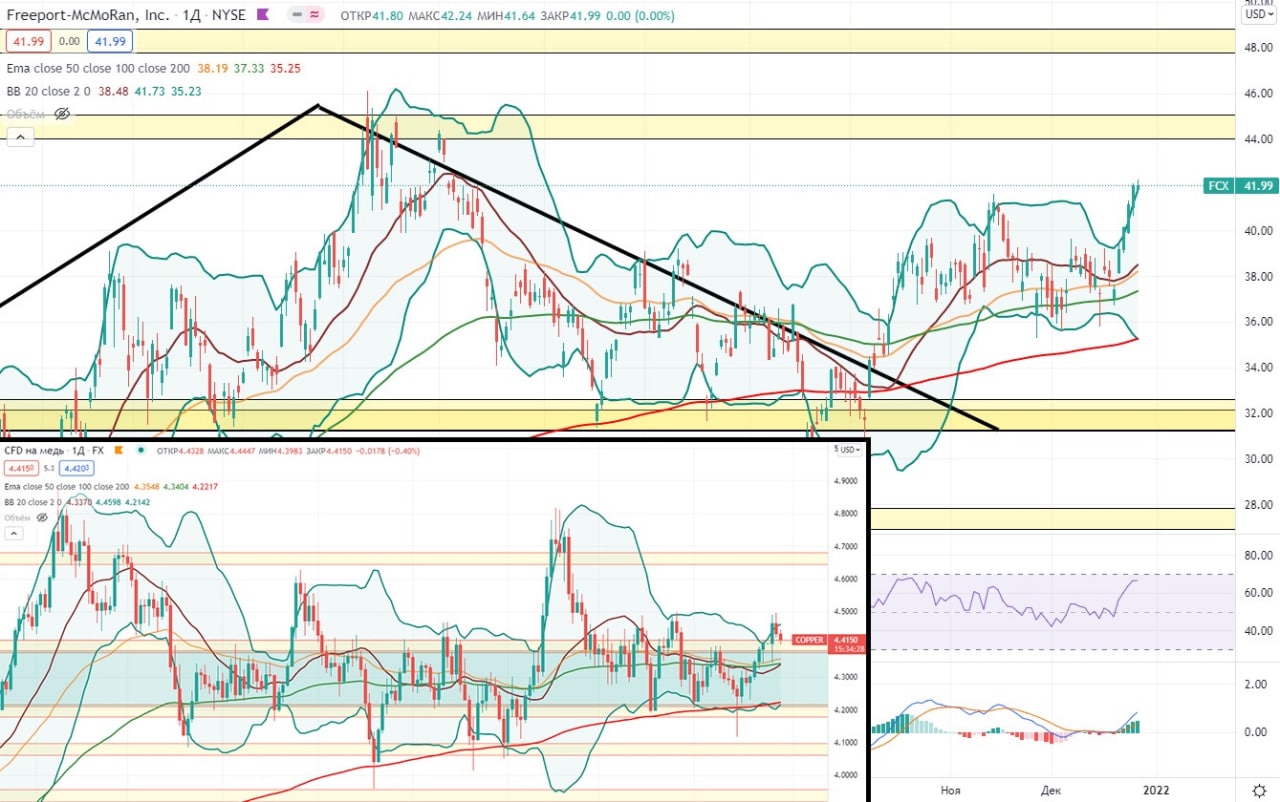Image resolution: width=1280 pixels, height=802 pixels.
Task: Click the green market status dot on the copper chart
Action: pos(140,450)
